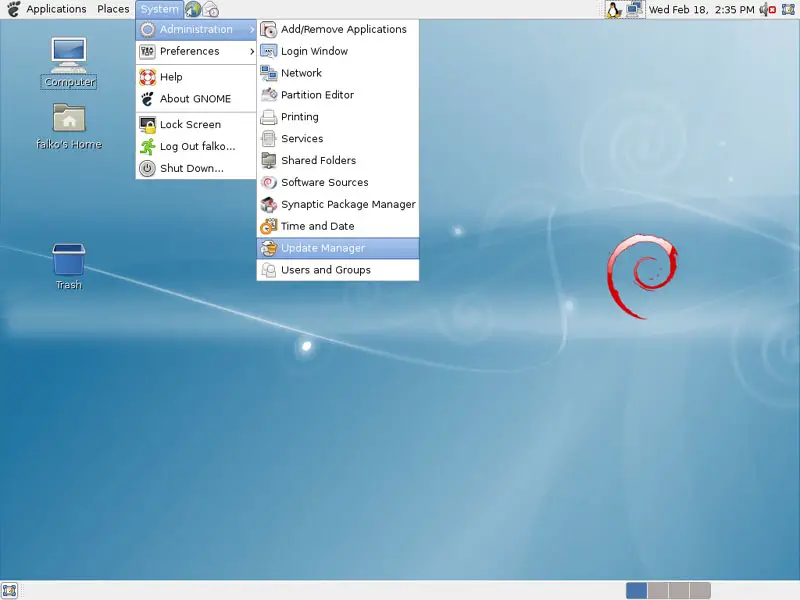Choose Log Out falko...
The height and width of the screenshot is (600, 800).
196,146
